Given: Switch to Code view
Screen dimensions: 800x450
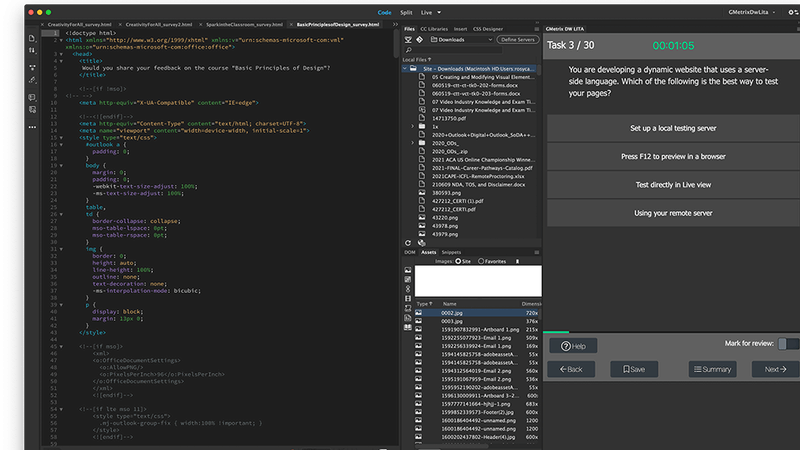Looking at the screenshot, I should [x=384, y=13].
